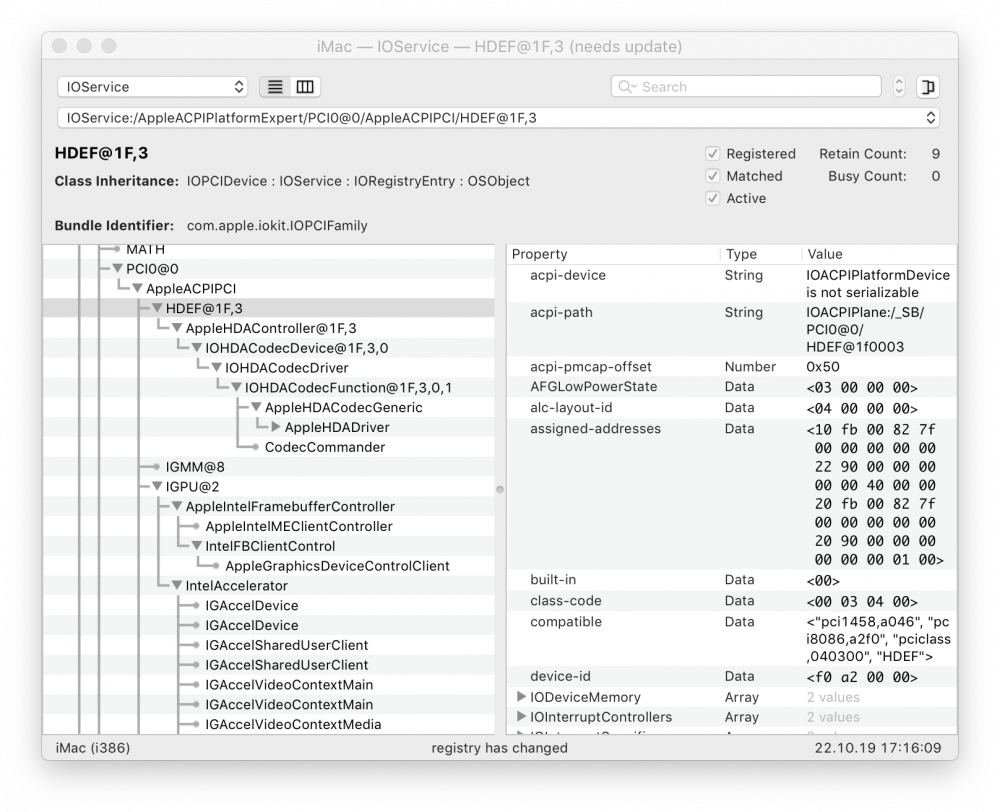Select the compatible property row
Image resolution: width=1000 pixels, height=812 pixels.
(x=732, y=639)
